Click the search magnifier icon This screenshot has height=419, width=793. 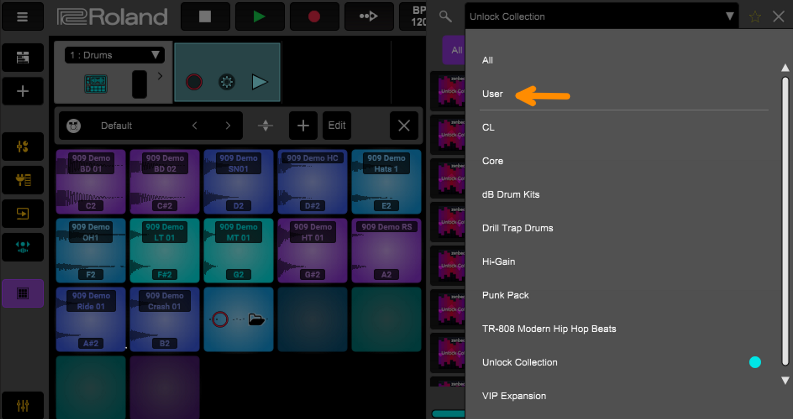point(445,17)
